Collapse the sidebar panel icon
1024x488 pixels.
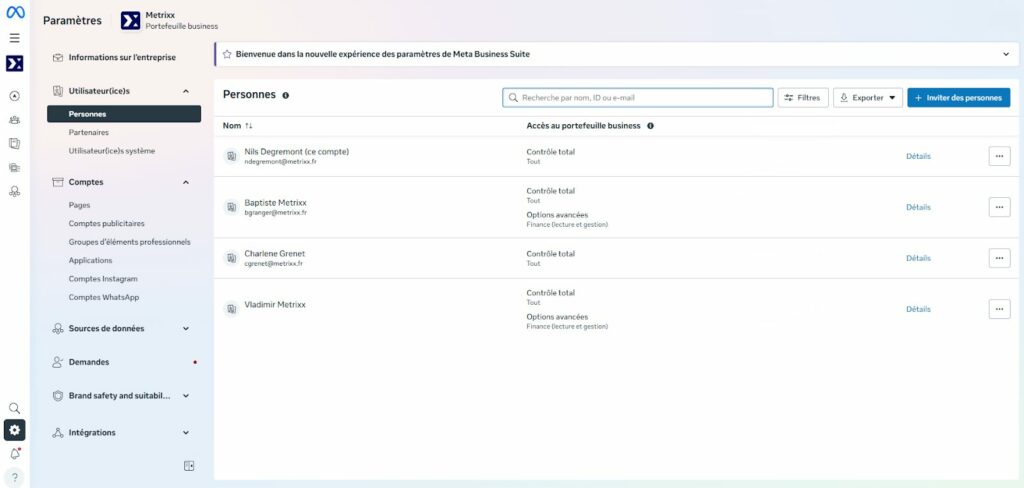pos(189,465)
